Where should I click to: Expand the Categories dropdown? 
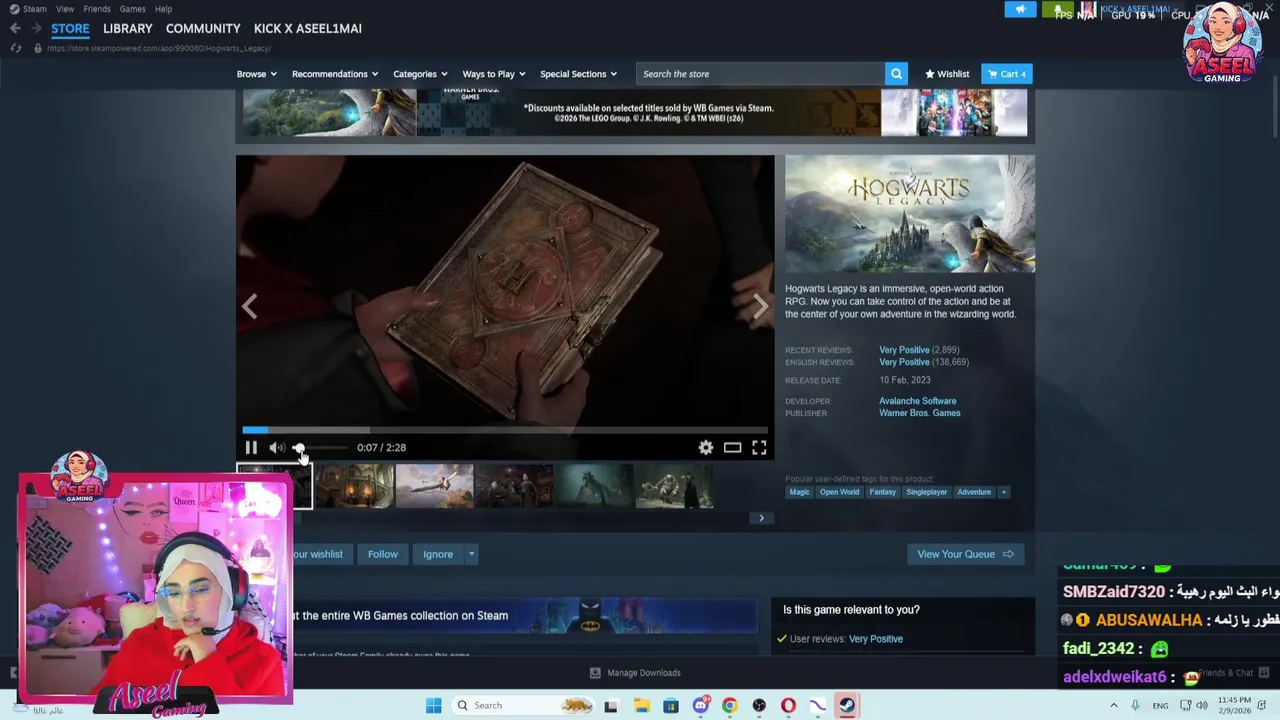click(420, 74)
